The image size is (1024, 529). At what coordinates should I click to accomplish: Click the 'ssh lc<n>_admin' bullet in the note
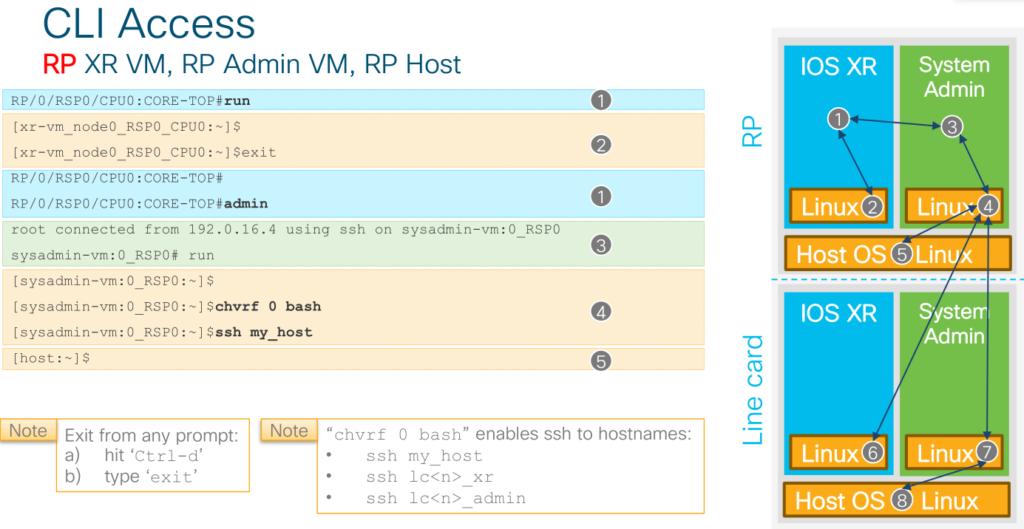pyautogui.click(x=445, y=499)
